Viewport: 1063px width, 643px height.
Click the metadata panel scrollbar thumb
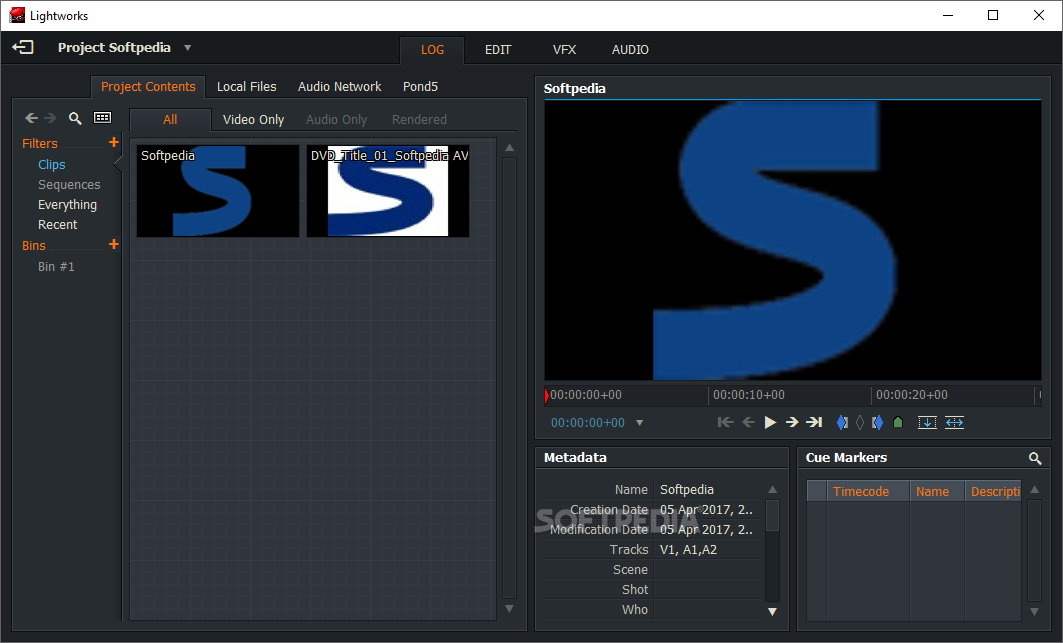coord(772,515)
